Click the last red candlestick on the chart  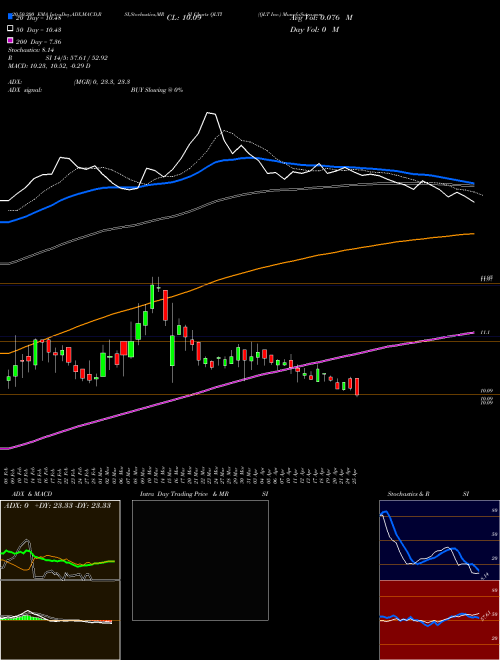pyautogui.click(x=357, y=386)
